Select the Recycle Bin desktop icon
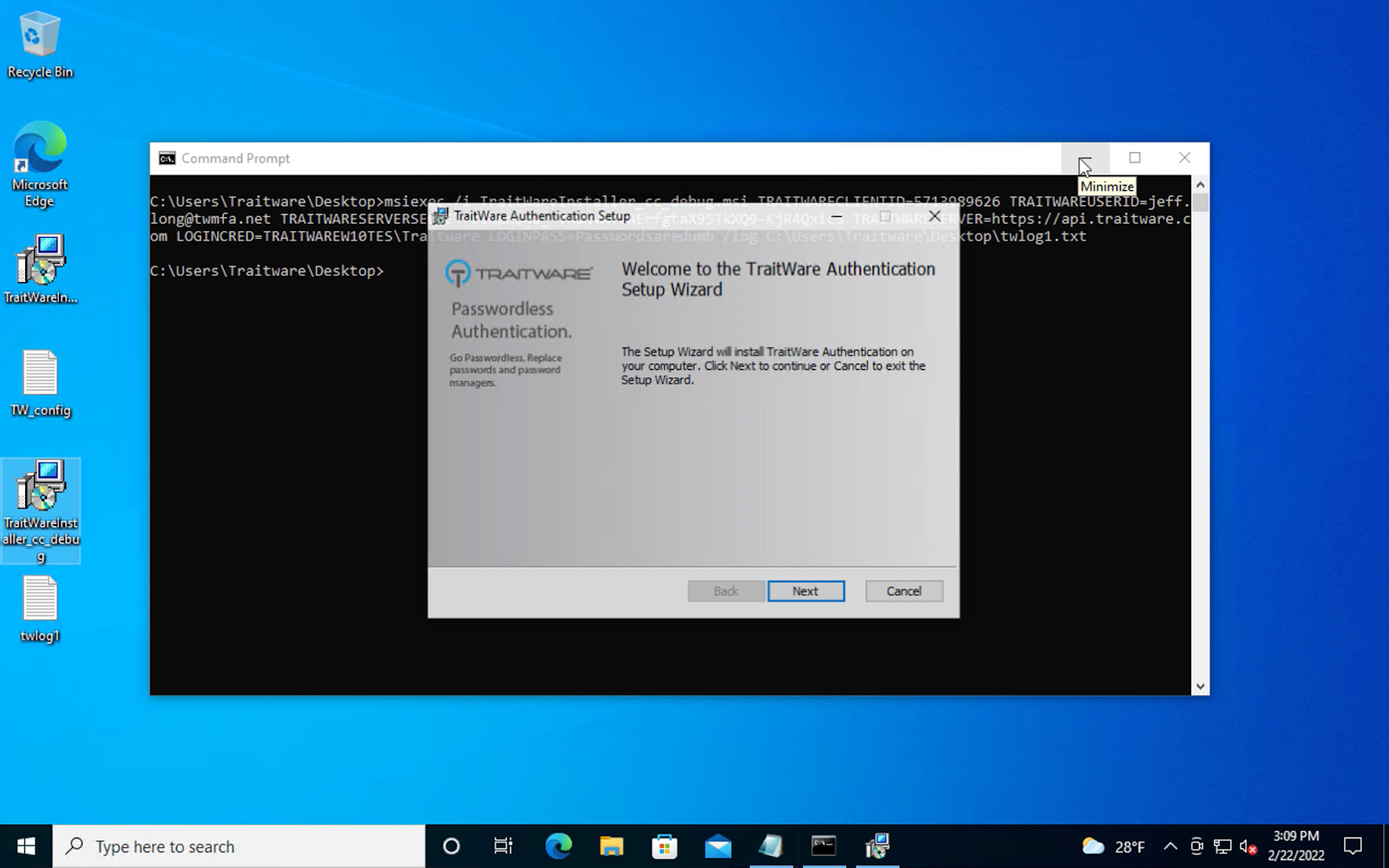This screenshot has width=1389, height=868. (x=40, y=45)
